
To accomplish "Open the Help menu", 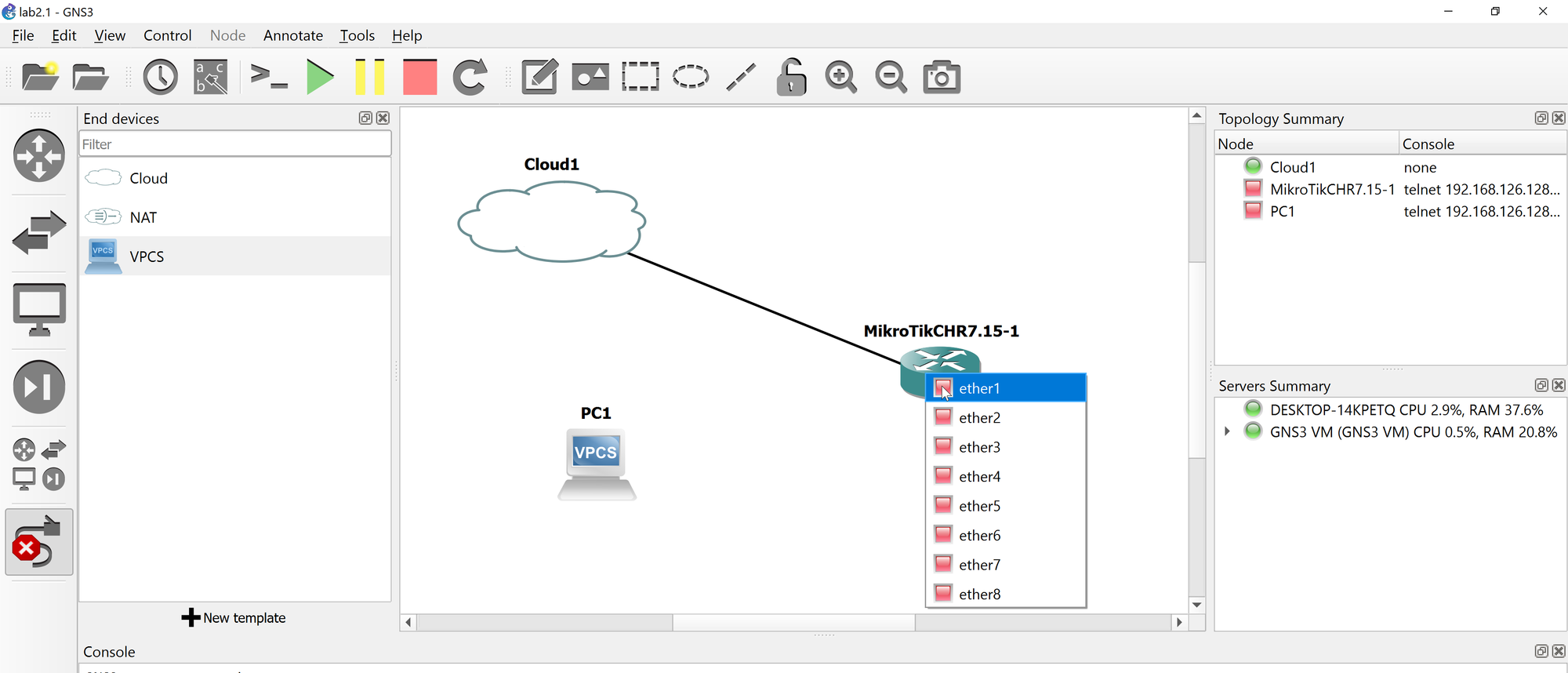I will (x=407, y=35).
